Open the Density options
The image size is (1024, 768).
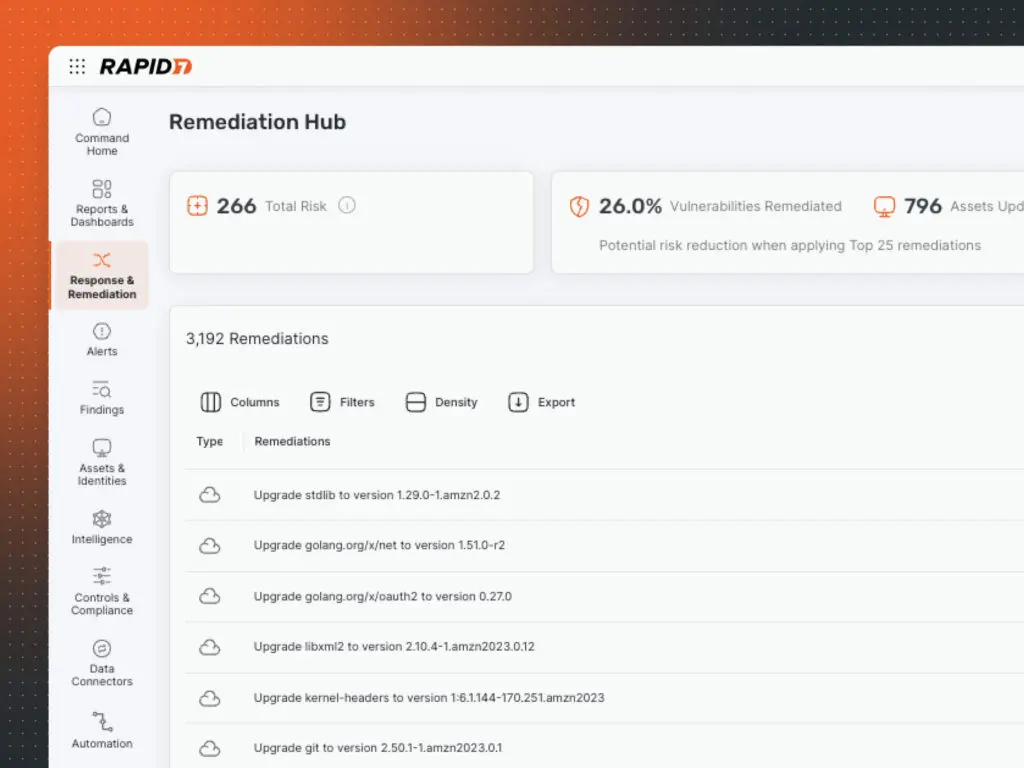[x=441, y=402]
